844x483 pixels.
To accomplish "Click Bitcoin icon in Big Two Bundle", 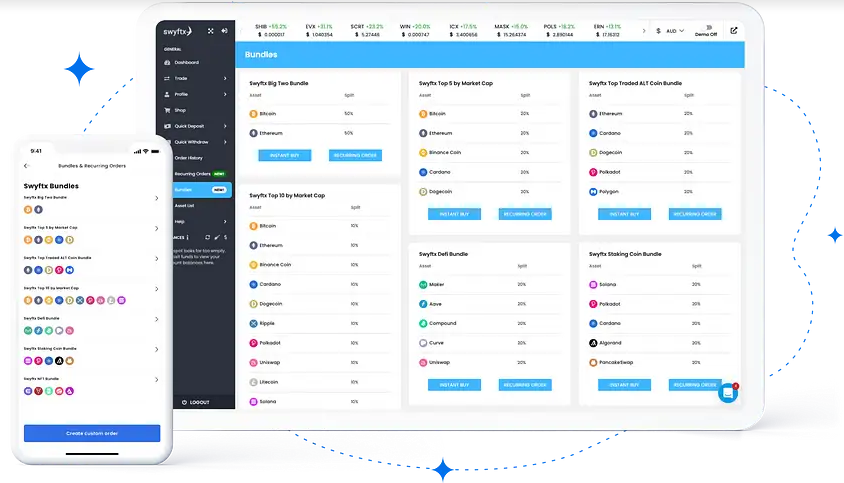I will coord(253,114).
